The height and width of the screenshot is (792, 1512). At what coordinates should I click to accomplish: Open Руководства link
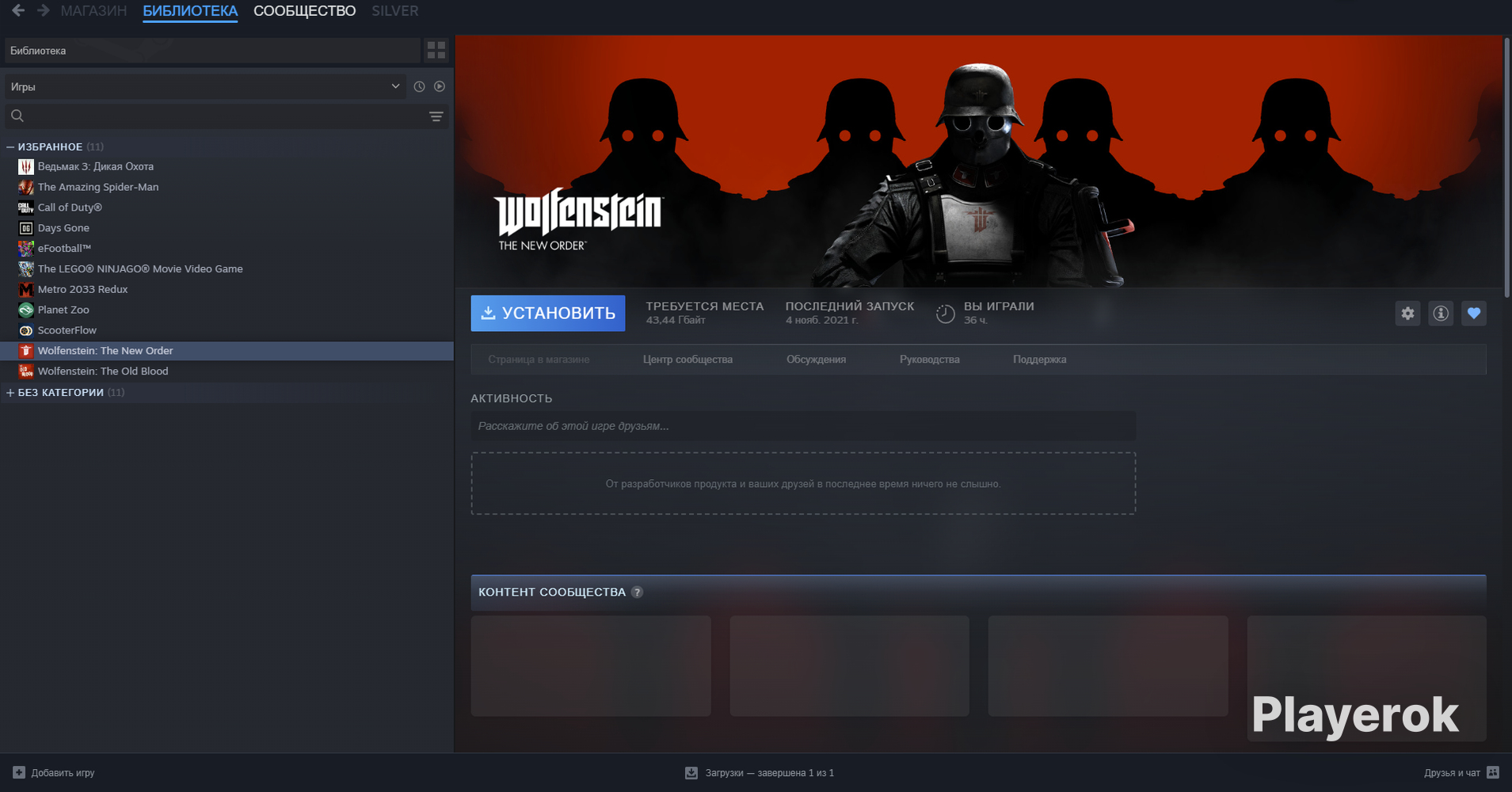[929, 360]
